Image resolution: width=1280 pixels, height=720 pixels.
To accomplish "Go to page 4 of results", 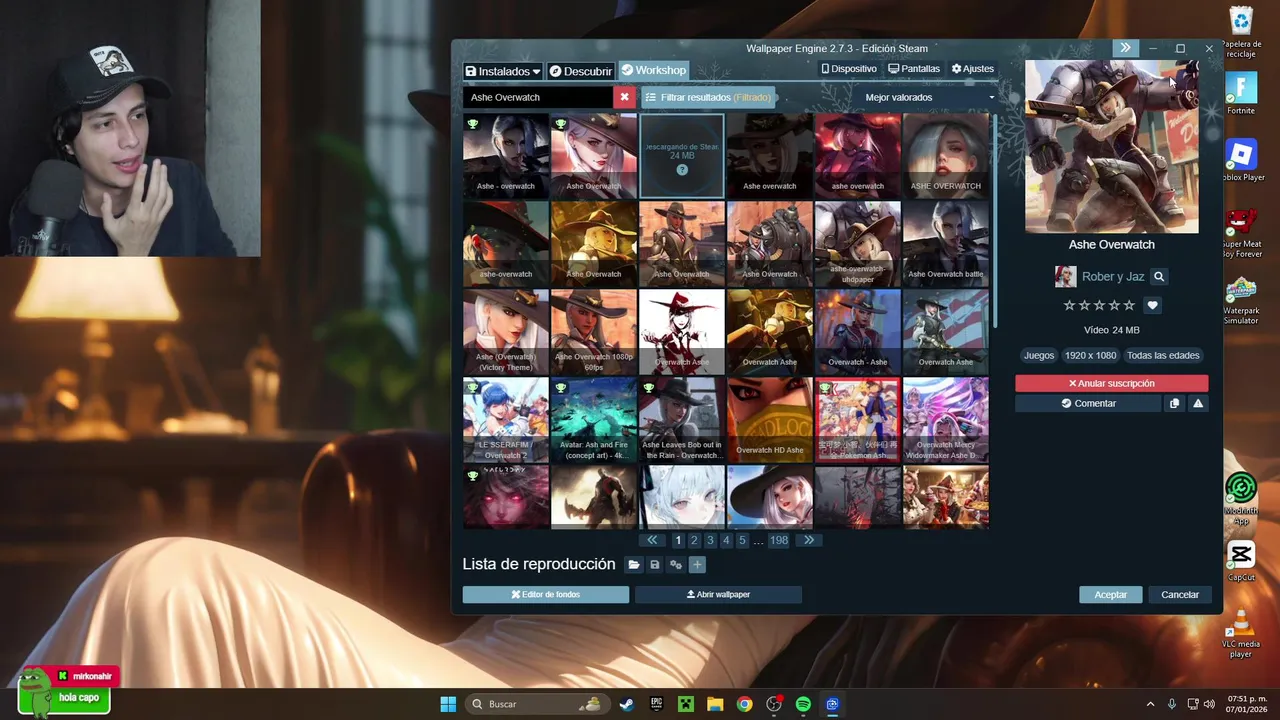I will [x=726, y=540].
